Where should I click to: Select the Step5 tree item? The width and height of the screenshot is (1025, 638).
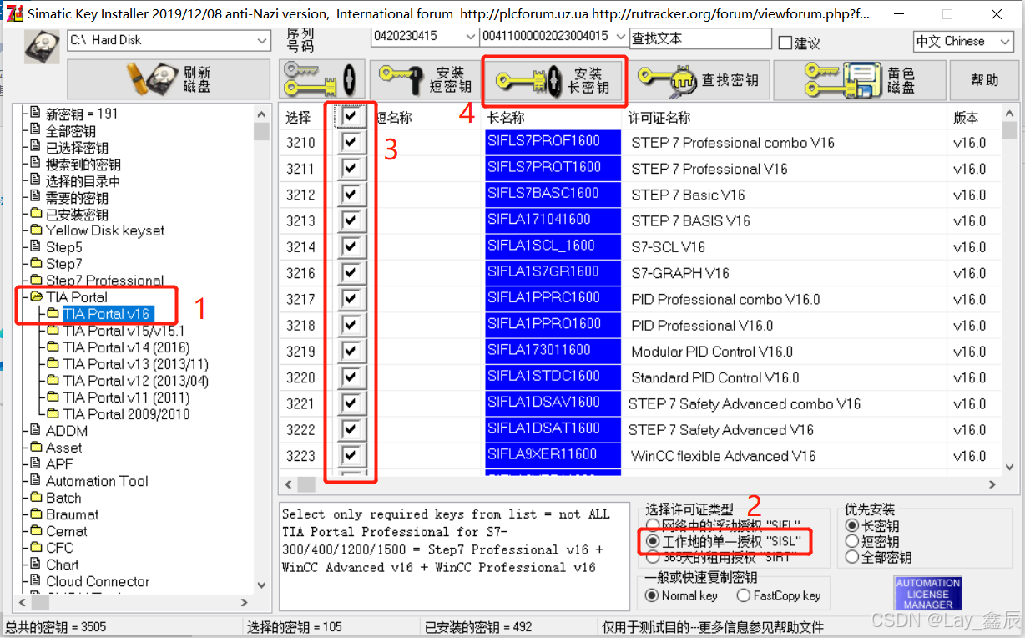click(64, 247)
